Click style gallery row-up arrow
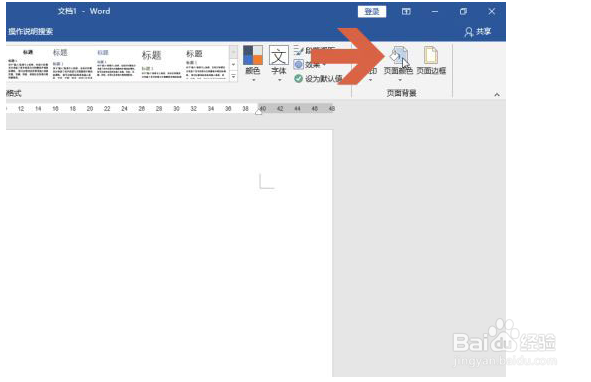 click(x=233, y=52)
